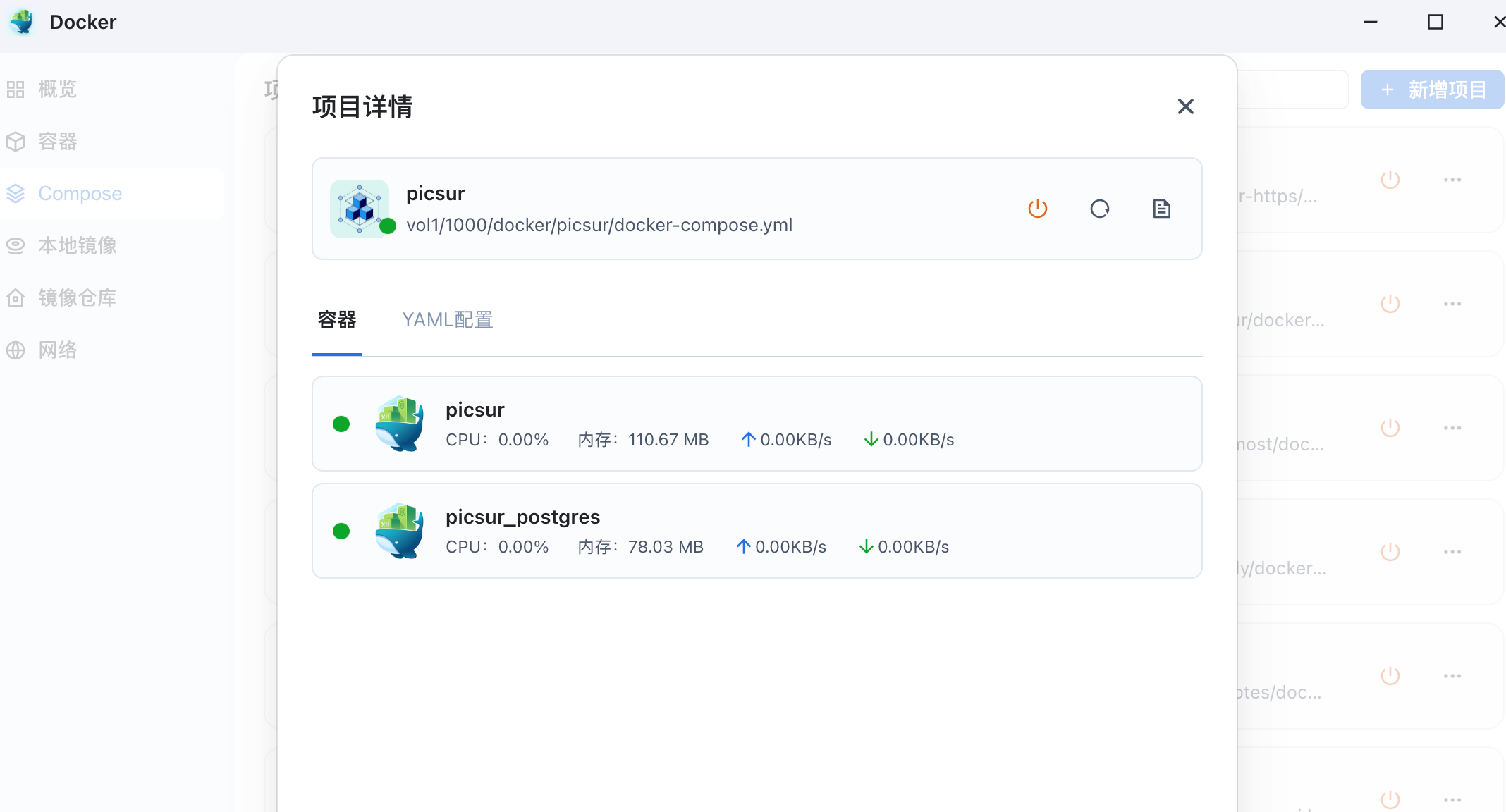Click power icon in the r-https/... row

click(1390, 180)
